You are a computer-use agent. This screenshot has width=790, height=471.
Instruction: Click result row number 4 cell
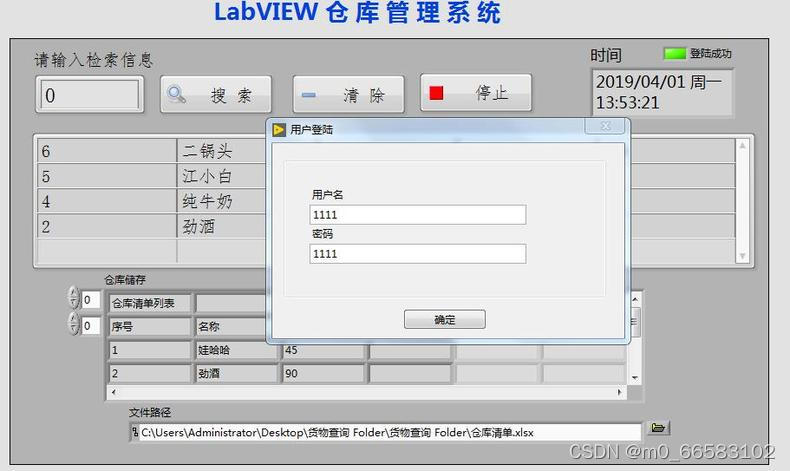pyautogui.click(x=107, y=201)
